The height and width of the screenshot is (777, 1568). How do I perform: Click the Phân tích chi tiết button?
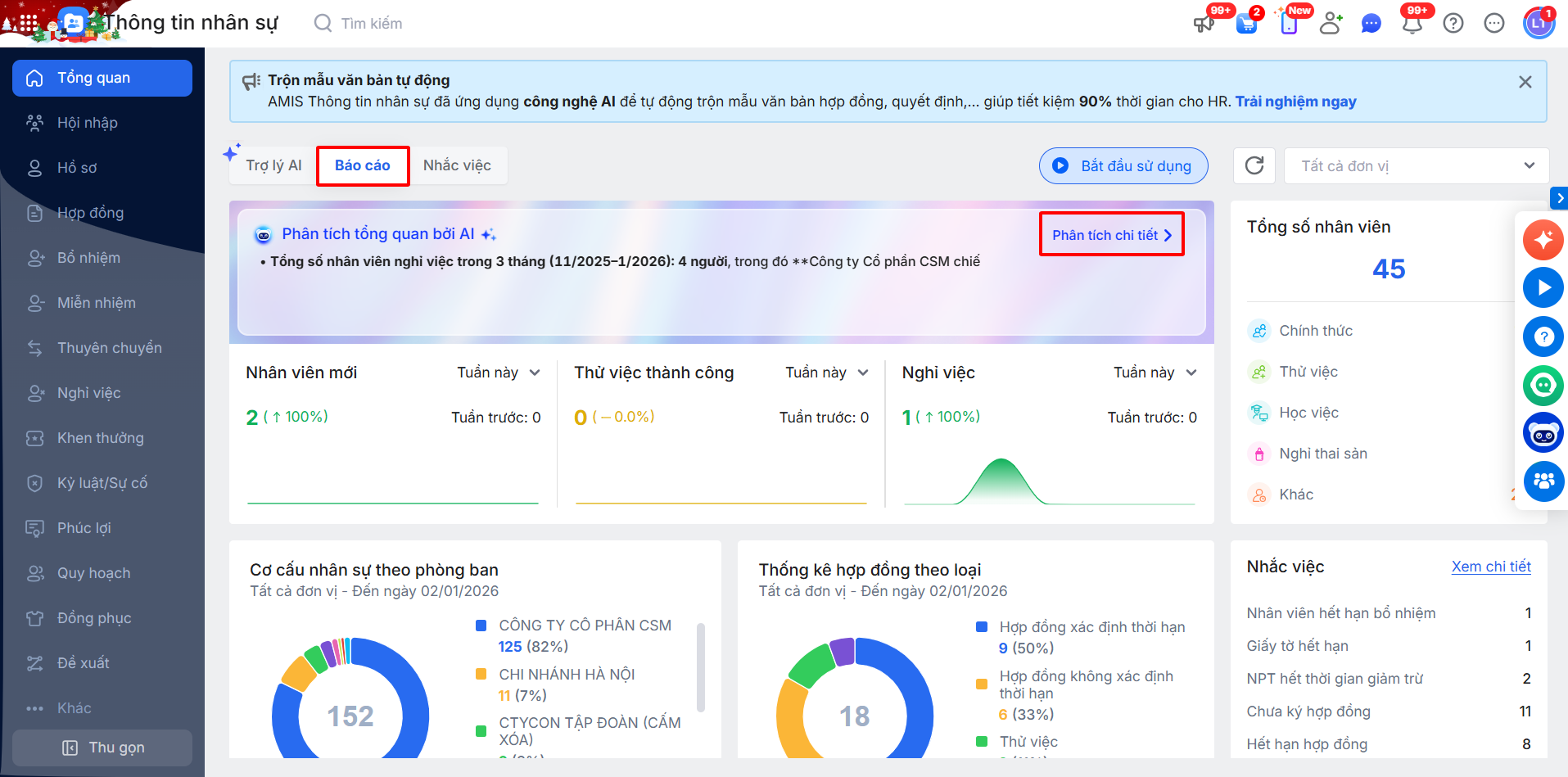[1112, 235]
